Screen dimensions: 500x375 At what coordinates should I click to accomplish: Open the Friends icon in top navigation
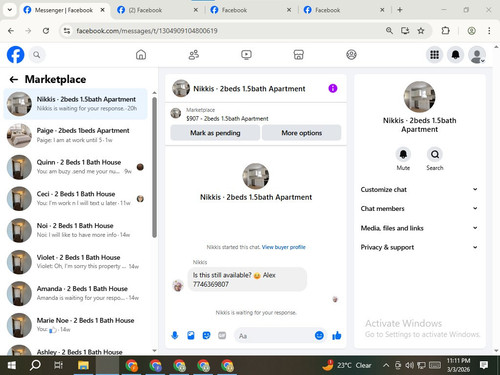point(194,55)
